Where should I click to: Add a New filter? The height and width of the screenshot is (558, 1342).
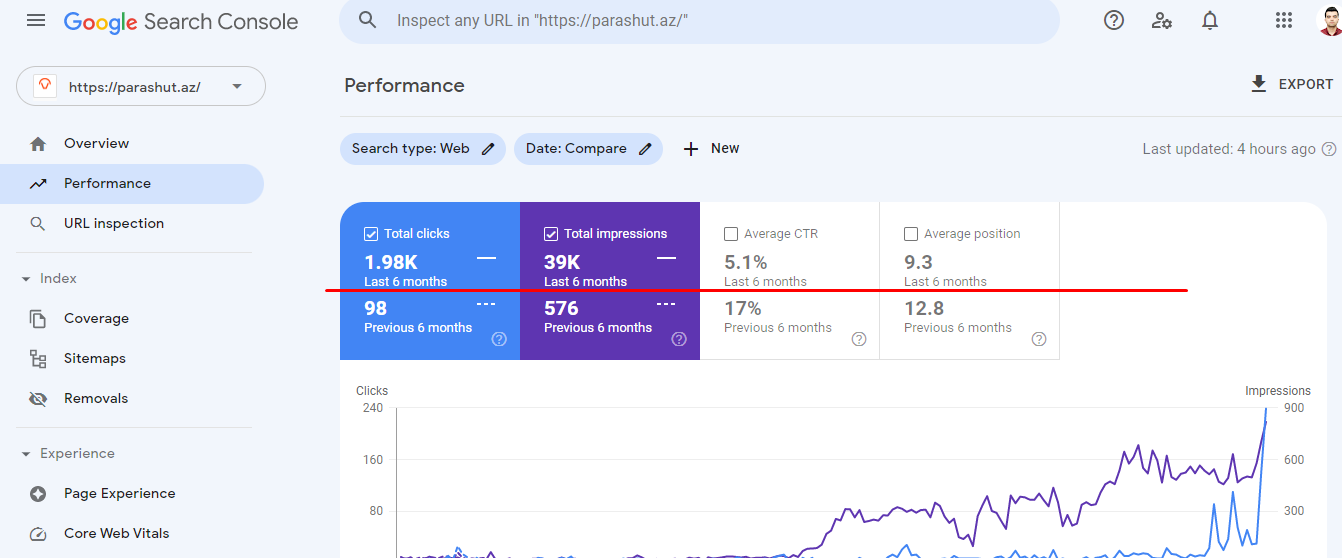(711, 149)
